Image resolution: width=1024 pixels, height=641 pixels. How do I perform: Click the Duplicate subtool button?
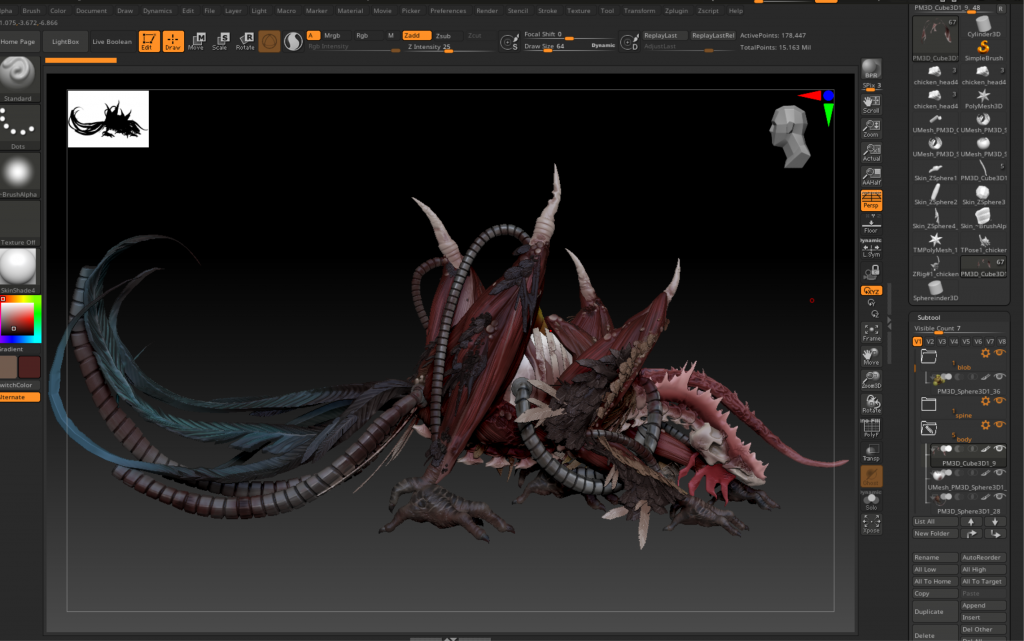click(x=934, y=611)
